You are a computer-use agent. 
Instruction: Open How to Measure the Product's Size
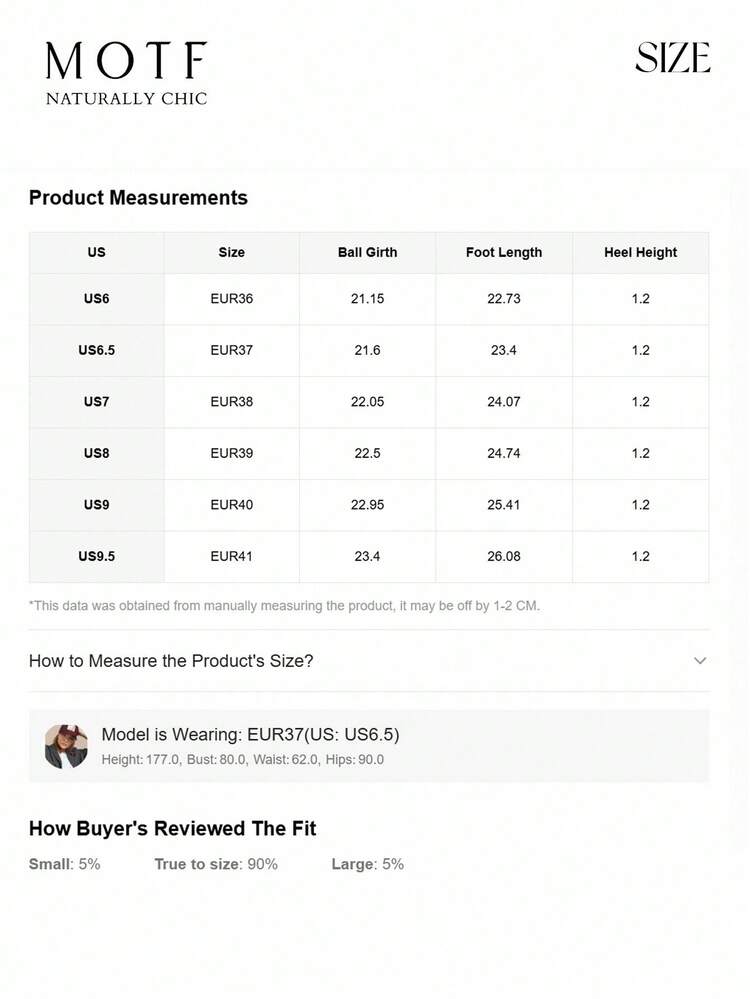coord(171,661)
